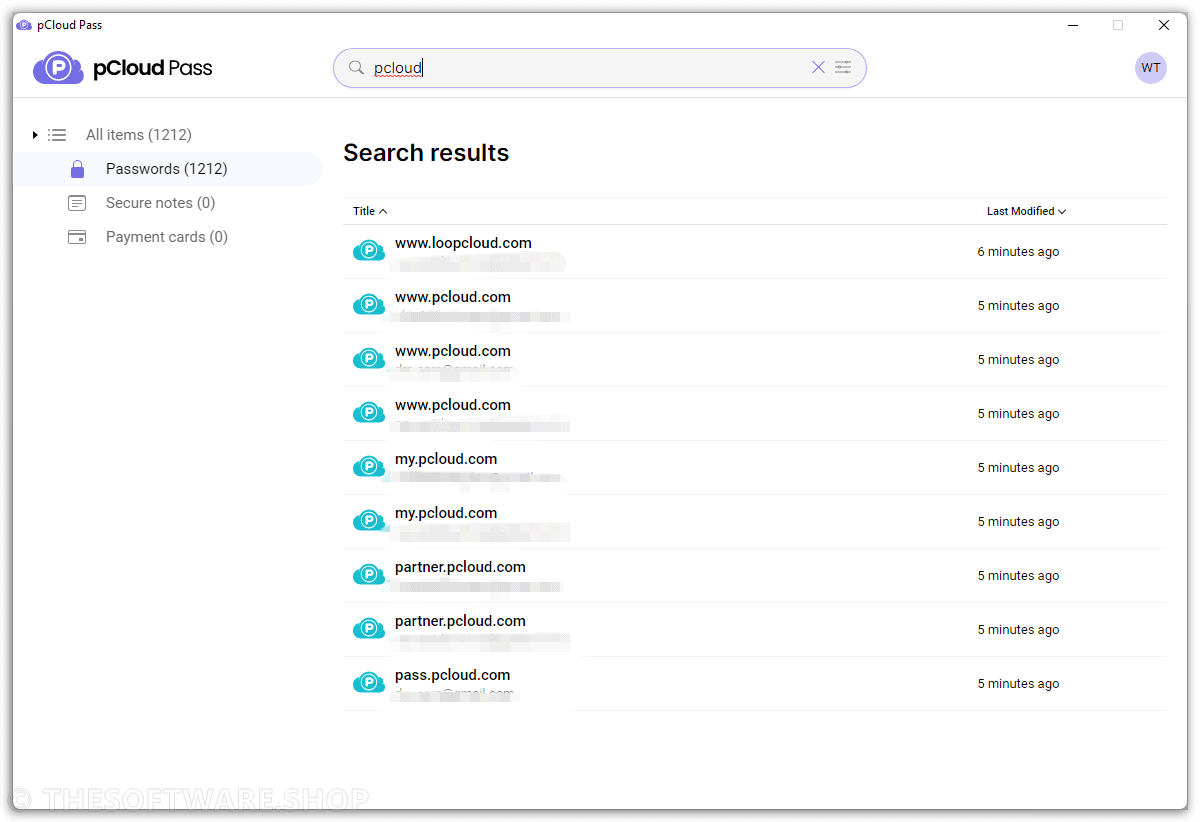This screenshot has width=1200, height=822.
Task: Open search filter options slider icon
Action: [x=844, y=67]
